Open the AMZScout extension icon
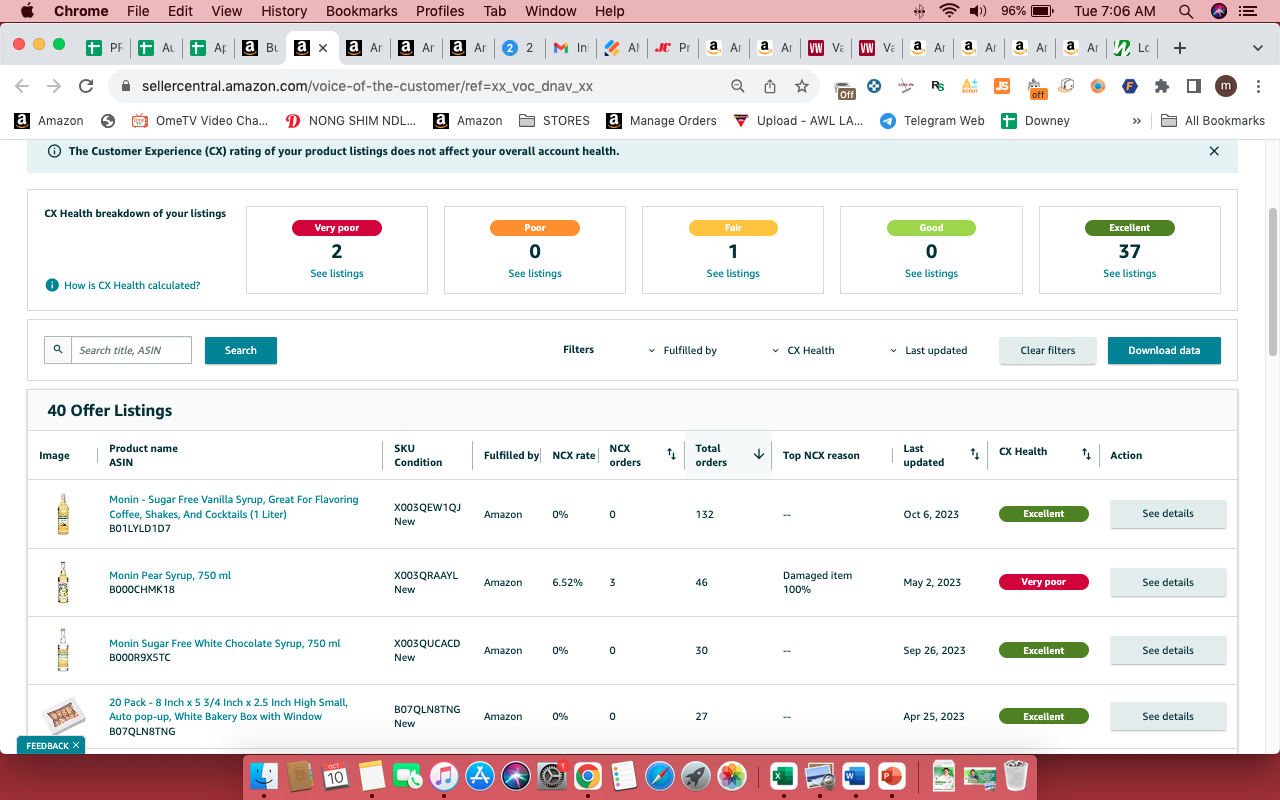Viewport: 1280px width, 800px height. pos(969,86)
